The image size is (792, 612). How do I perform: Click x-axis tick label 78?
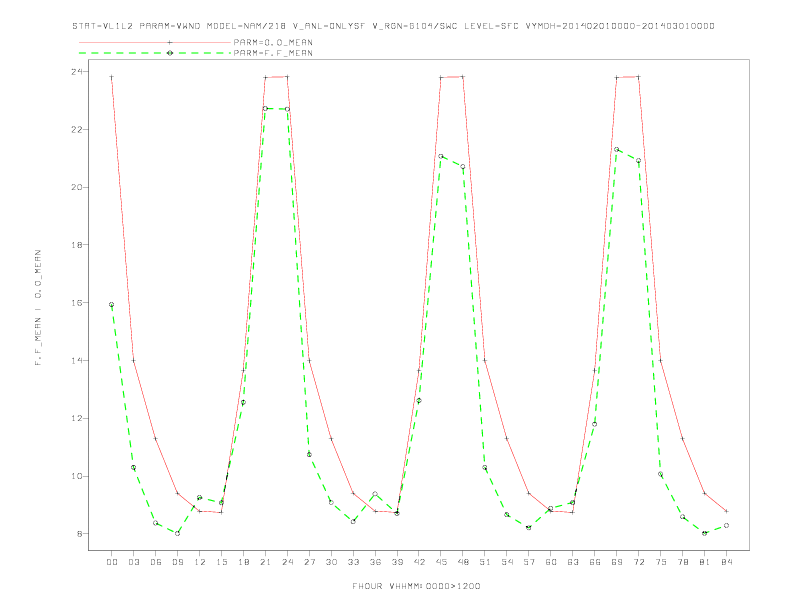tap(682, 562)
